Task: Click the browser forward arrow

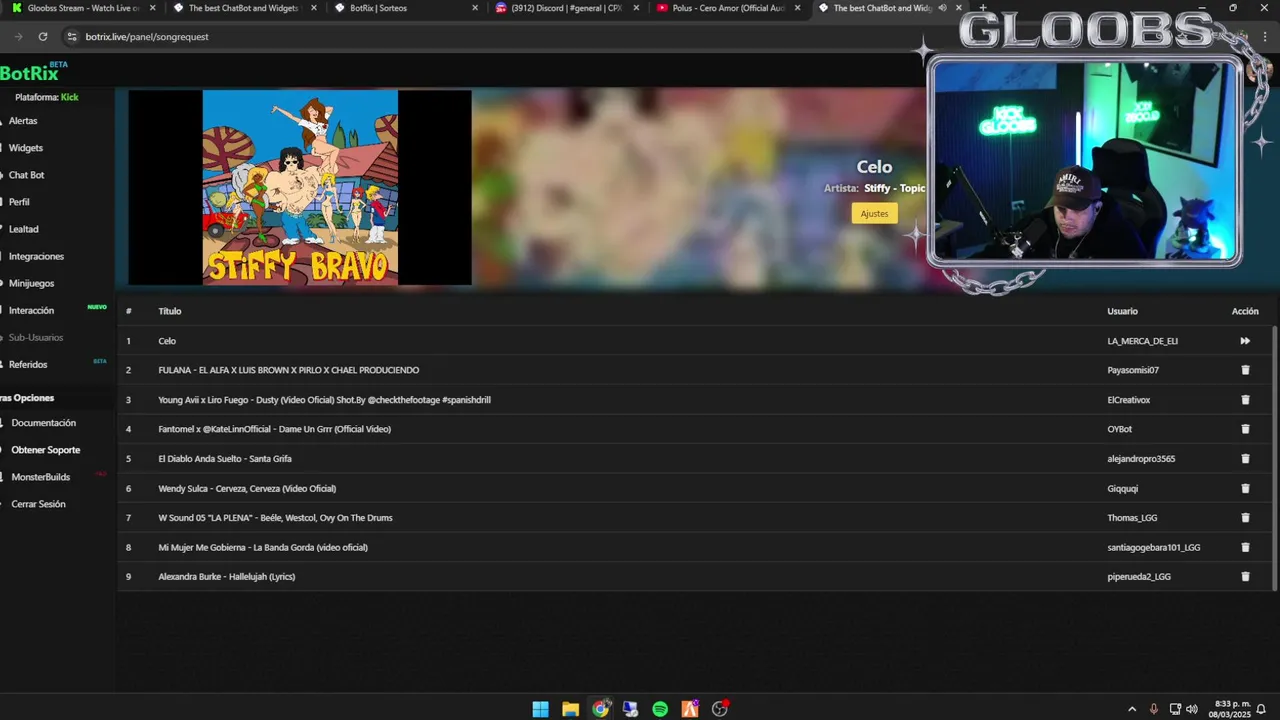Action: pyautogui.click(x=18, y=36)
